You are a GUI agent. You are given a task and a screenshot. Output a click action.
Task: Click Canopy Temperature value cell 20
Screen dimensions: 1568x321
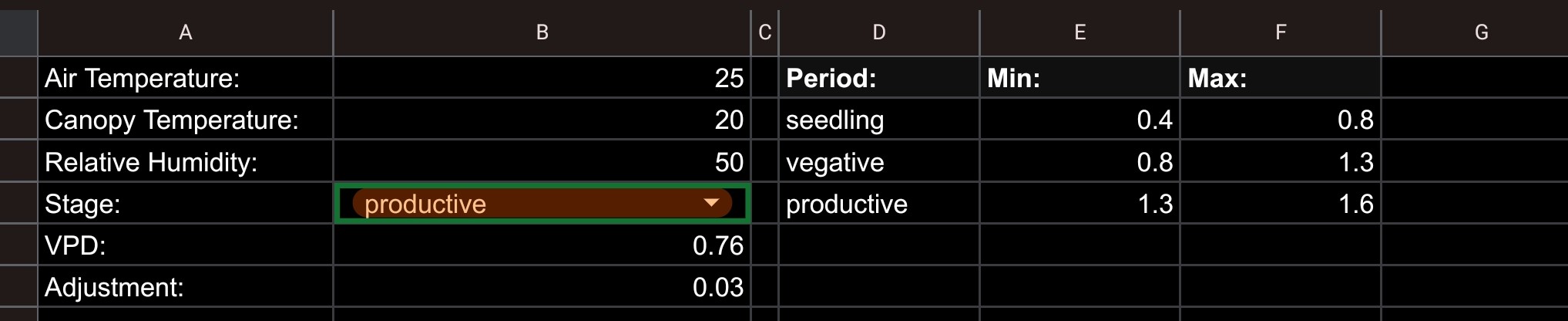coord(542,120)
